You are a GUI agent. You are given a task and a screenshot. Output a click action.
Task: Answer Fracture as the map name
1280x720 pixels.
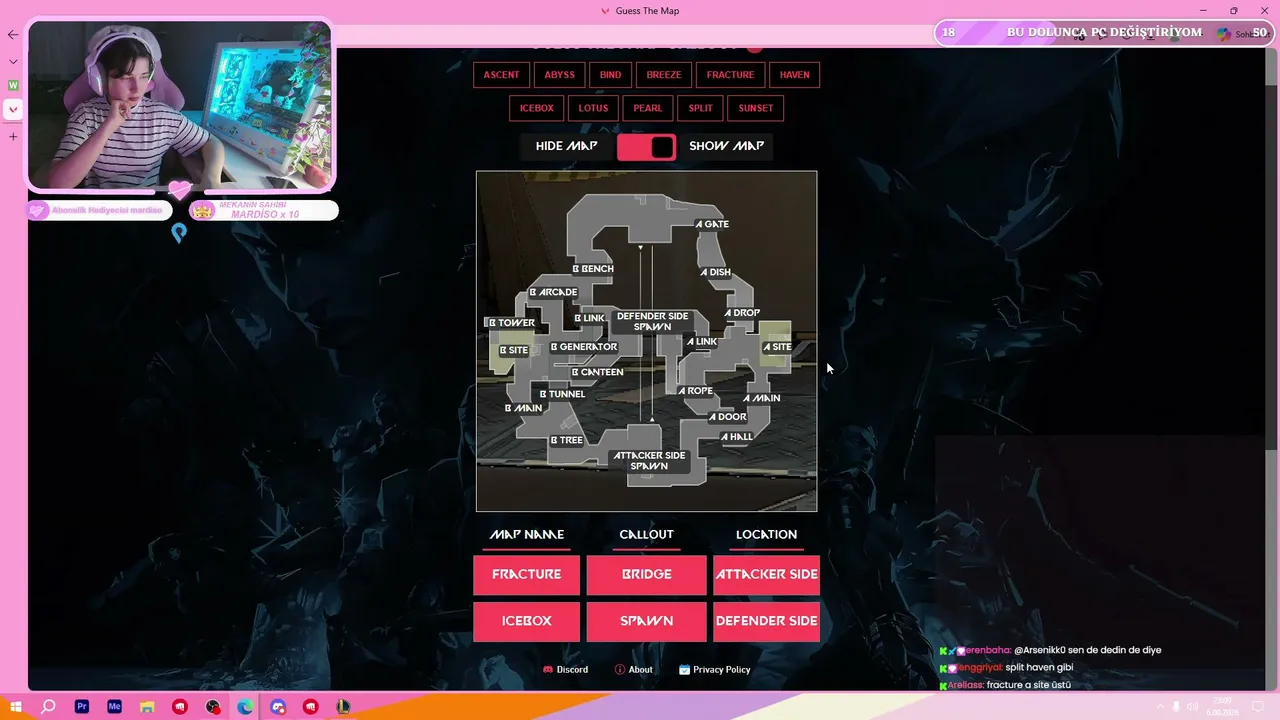click(x=526, y=574)
